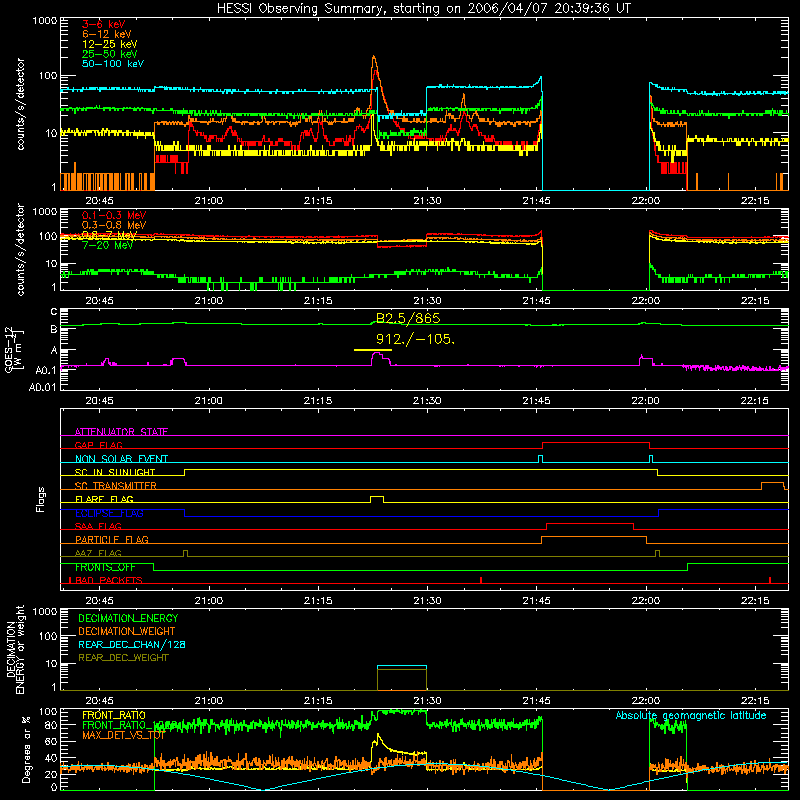
Task: Click the SC_TRANSMITTER flag label
Action: pyautogui.click(x=116, y=486)
